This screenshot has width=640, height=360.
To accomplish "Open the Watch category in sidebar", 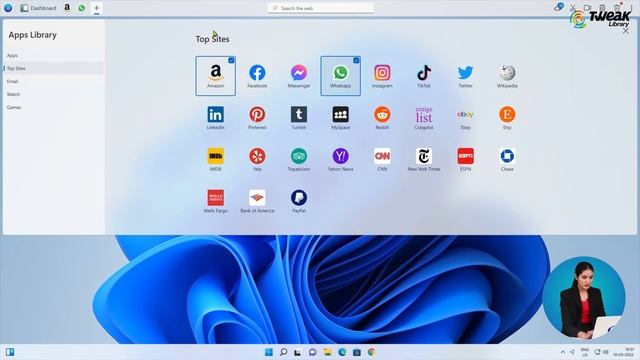I will [53, 94].
